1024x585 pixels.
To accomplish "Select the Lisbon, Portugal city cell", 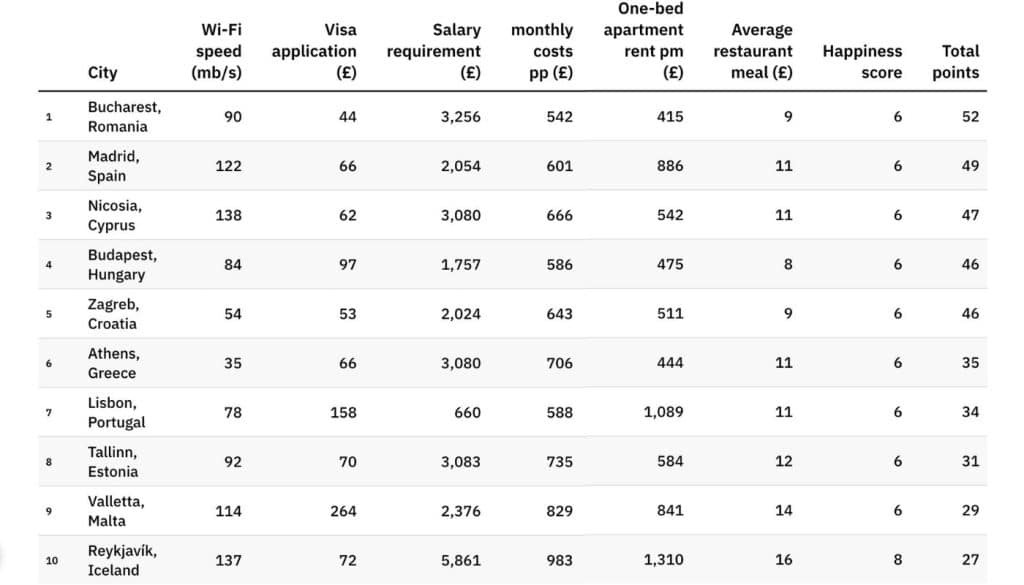I will [x=116, y=412].
